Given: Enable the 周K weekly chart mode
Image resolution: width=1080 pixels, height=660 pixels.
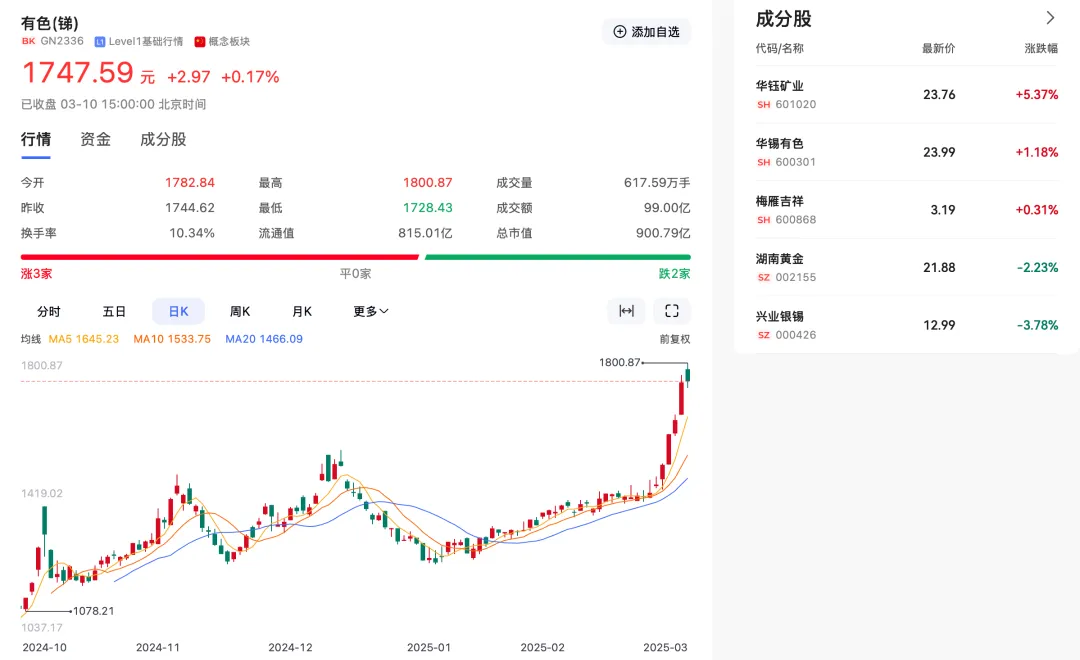Looking at the screenshot, I should tap(239, 311).
